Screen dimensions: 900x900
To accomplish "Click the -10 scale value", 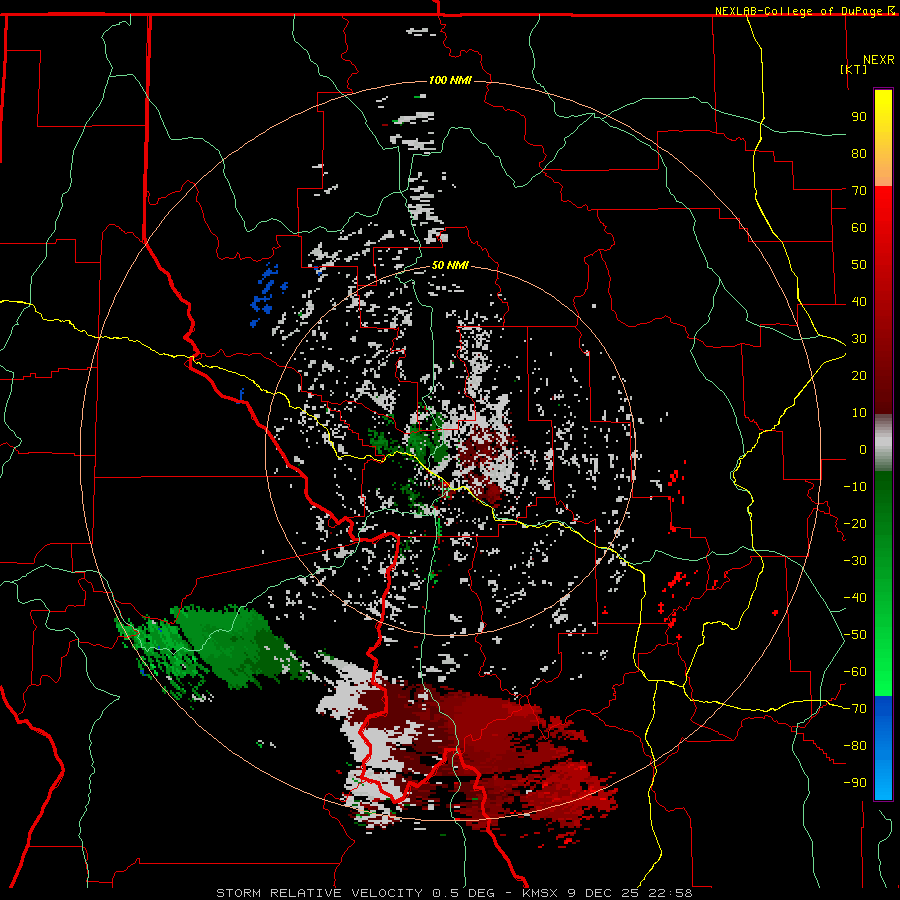I will click(x=855, y=487).
